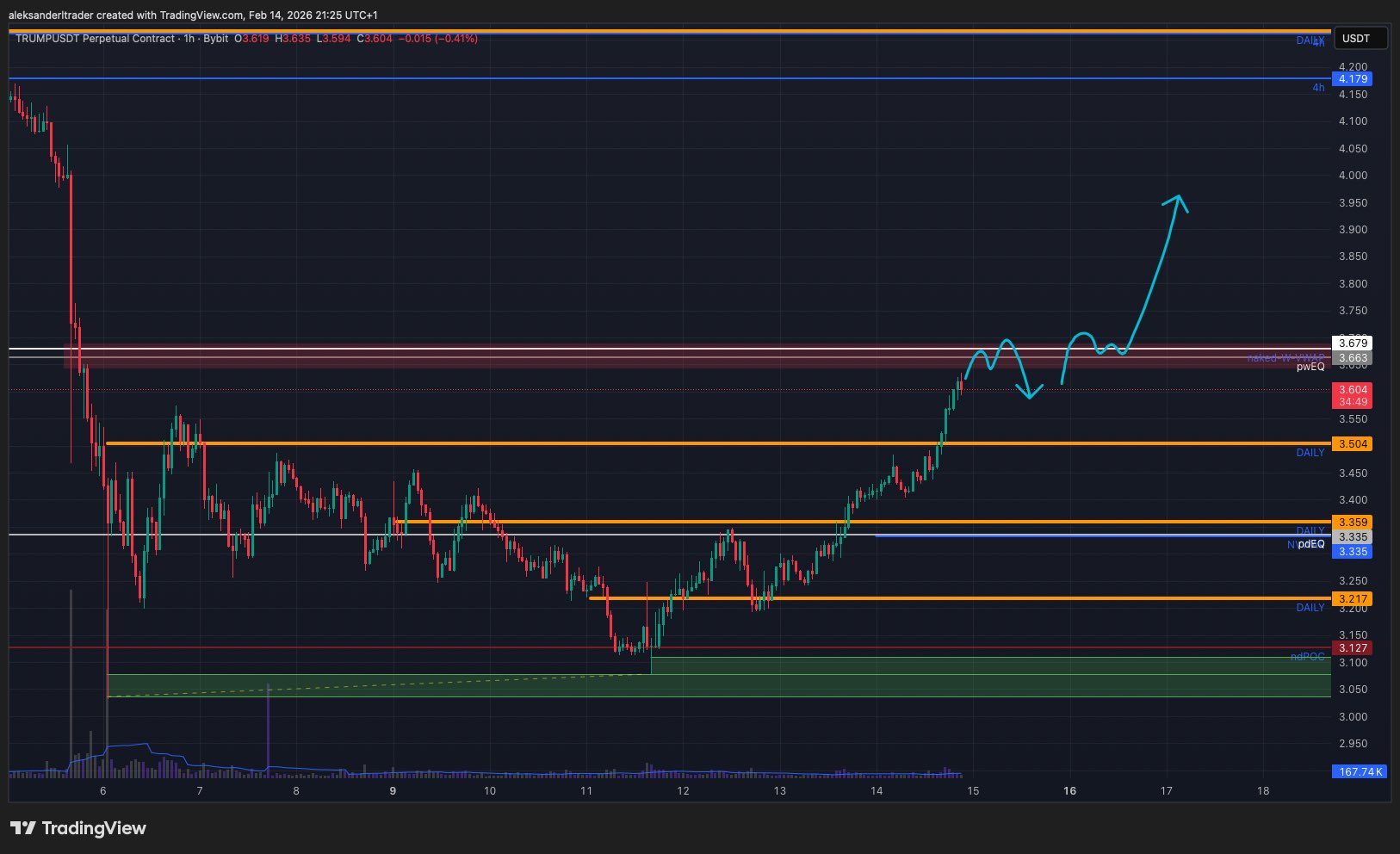Click the TradingView logo at the bottom
The height and width of the screenshot is (854, 1400).
(x=78, y=828)
